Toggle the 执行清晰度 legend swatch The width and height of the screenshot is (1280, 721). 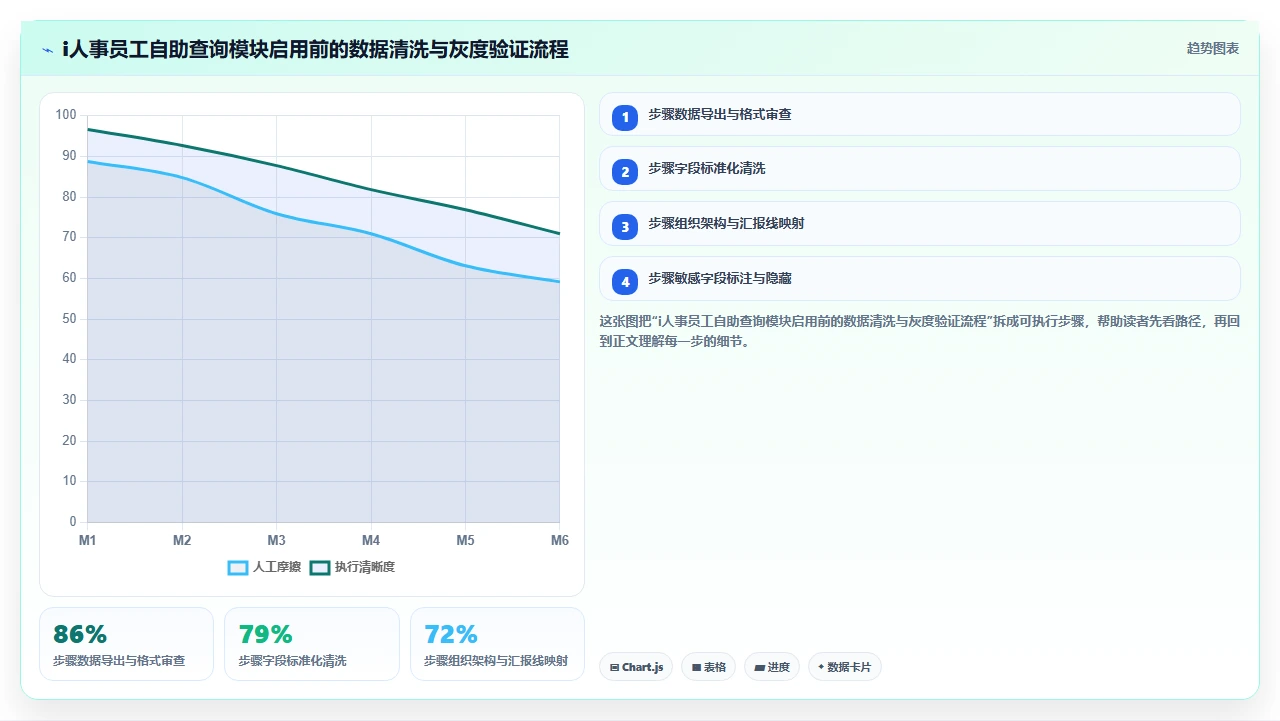320,567
